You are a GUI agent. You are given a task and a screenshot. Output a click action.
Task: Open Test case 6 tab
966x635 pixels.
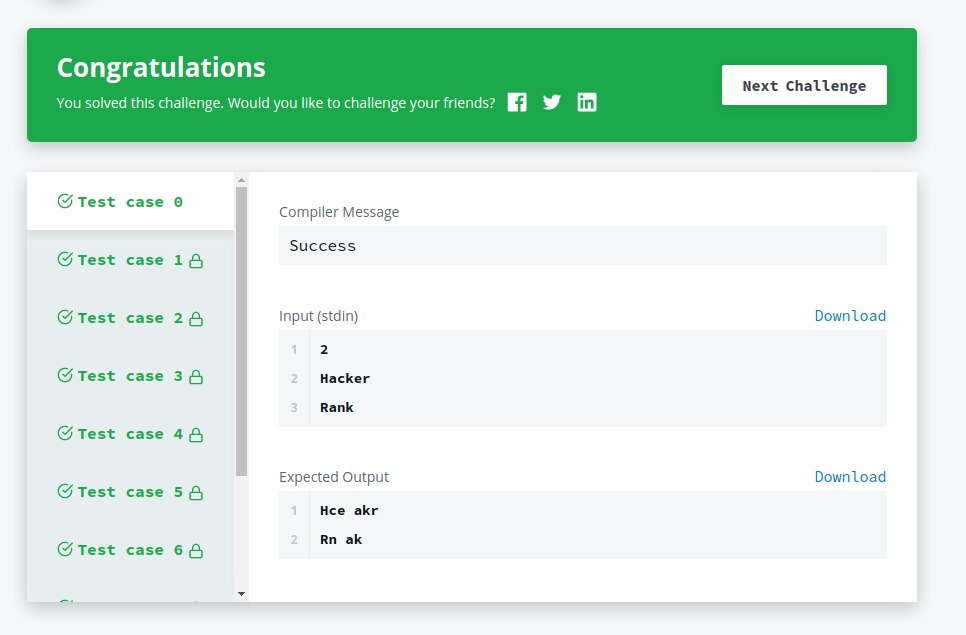point(131,549)
